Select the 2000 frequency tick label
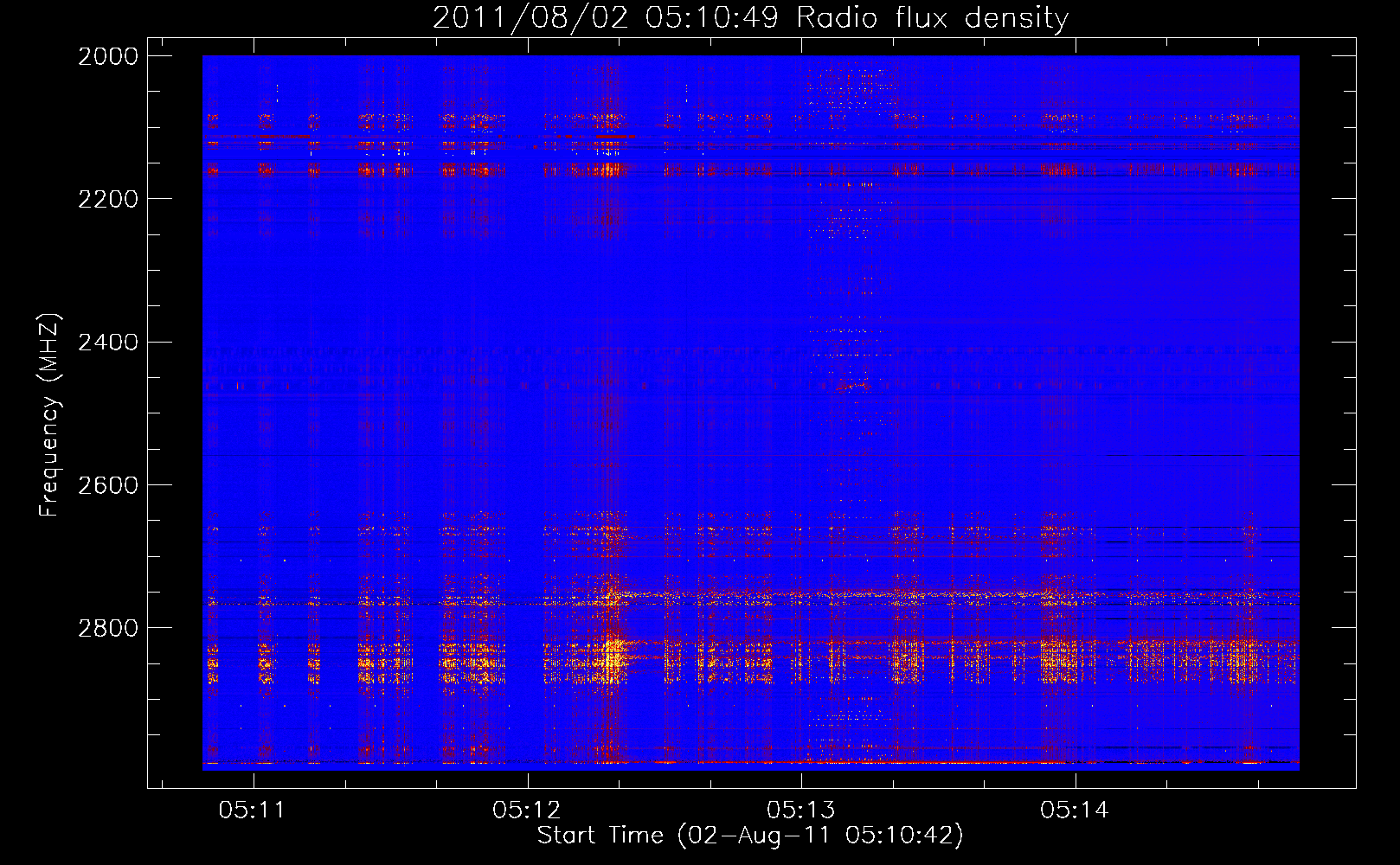The width and height of the screenshot is (1400, 865). click(108, 56)
